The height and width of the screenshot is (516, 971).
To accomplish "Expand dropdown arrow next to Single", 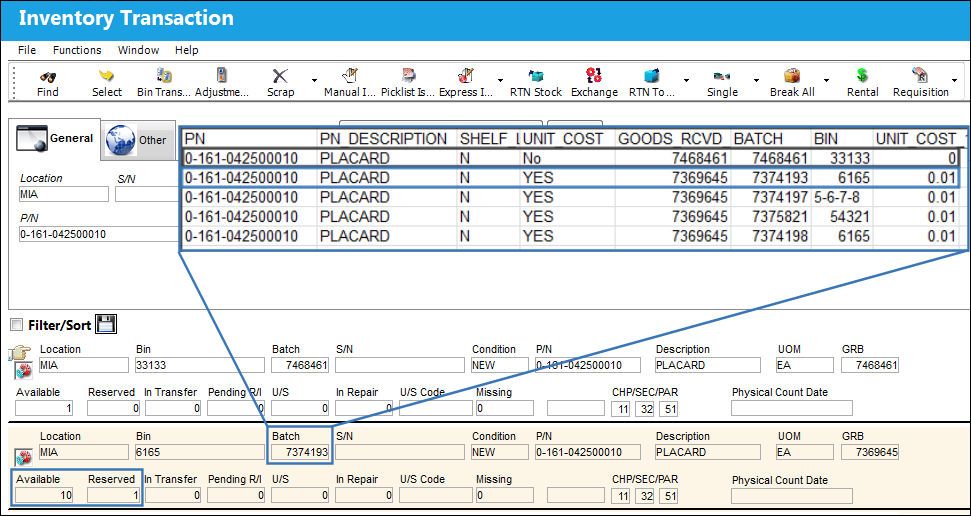I will pyautogui.click(x=756, y=81).
